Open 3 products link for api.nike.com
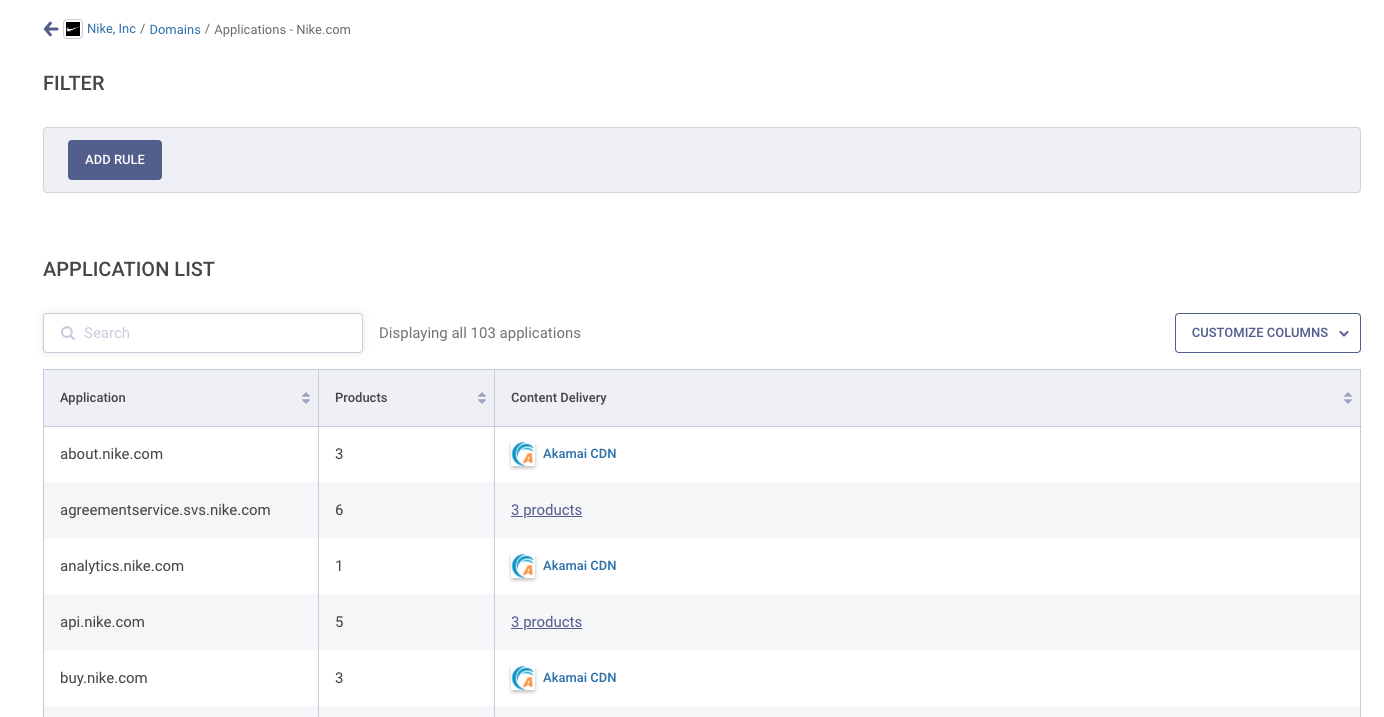The image size is (1384, 717). (546, 622)
